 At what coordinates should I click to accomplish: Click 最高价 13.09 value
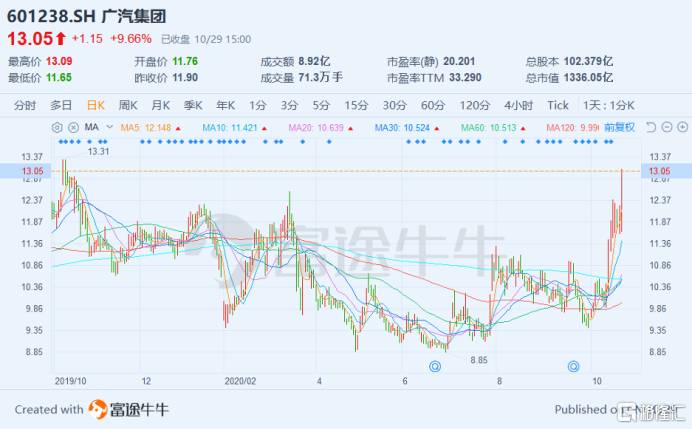click(59, 61)
